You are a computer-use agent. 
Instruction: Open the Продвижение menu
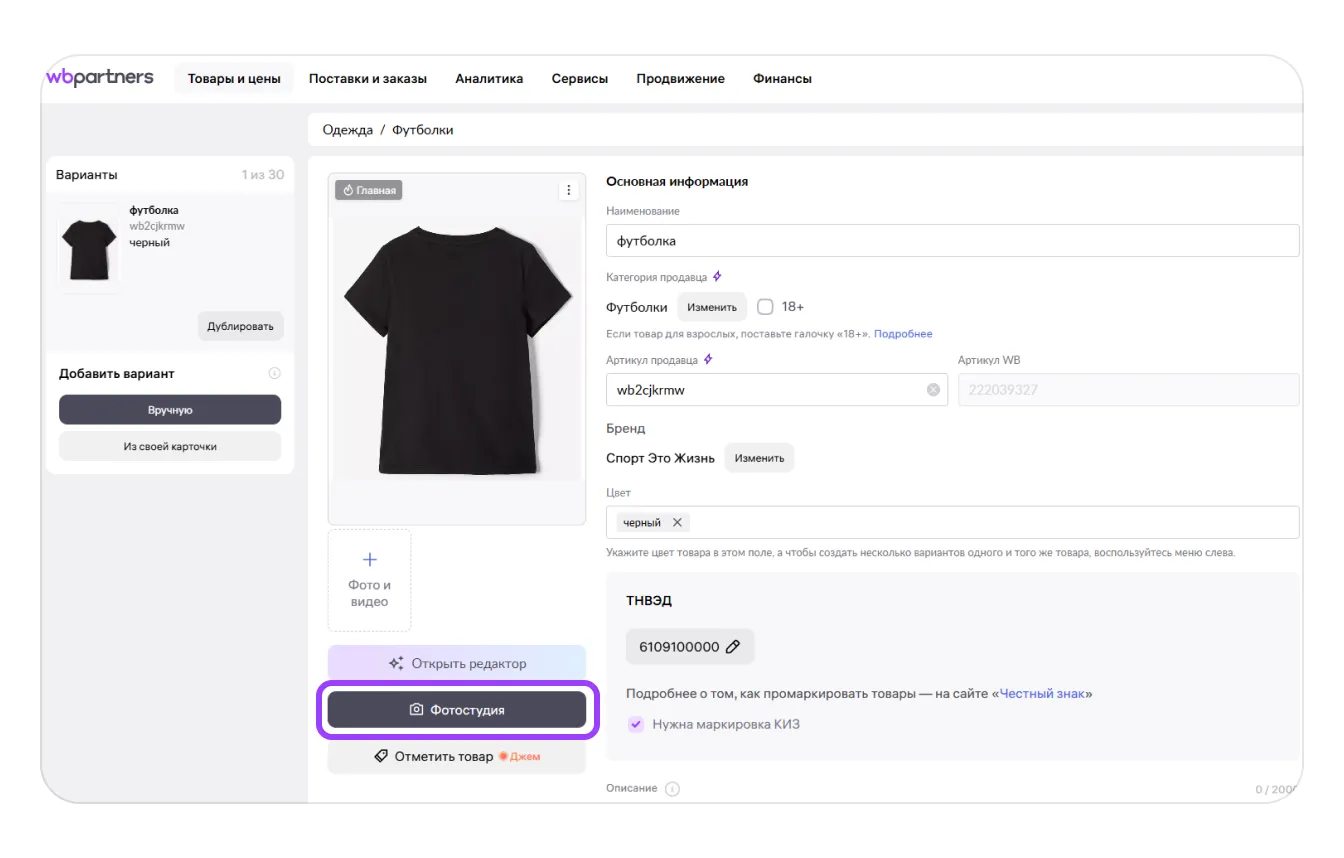680,79
